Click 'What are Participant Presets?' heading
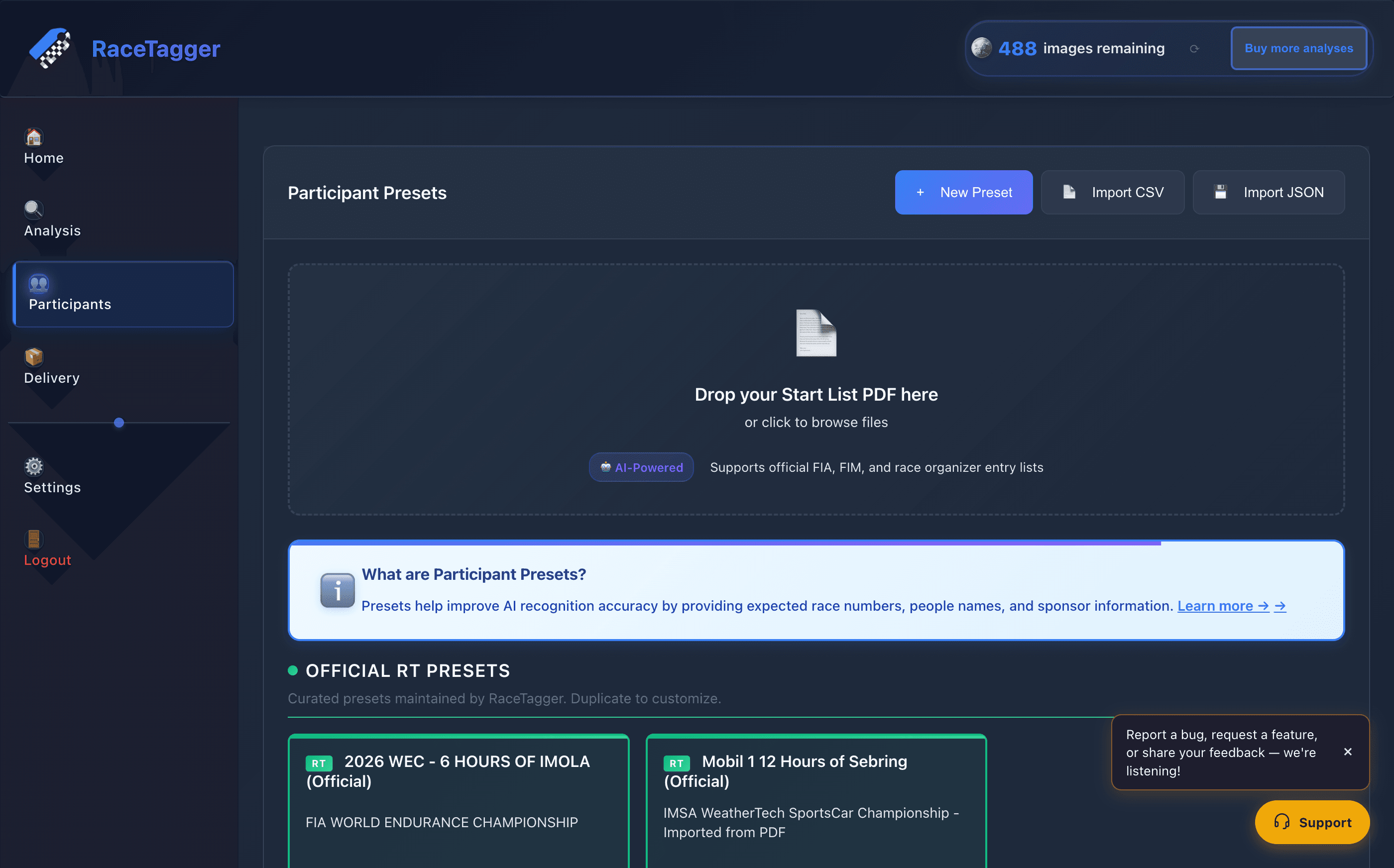 pos(473,575)
